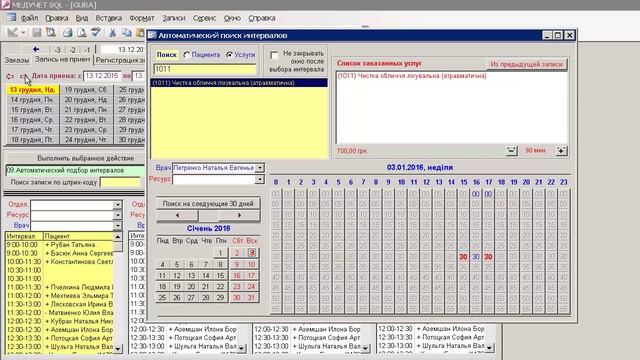This screenshot has height=360, width=640.
Task: Select 09.Автоматический подбор интервалов action
Action: tap(75, 171)
